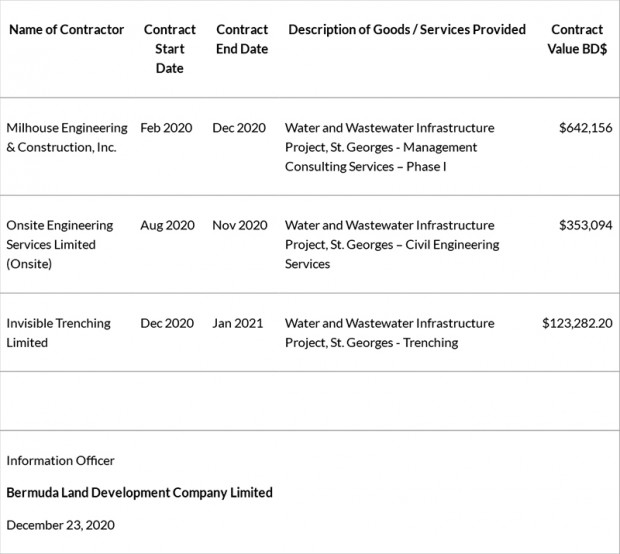The image size is (620, 554).
Task: Click the Bermuda Land Development Company Limited text
Action: [x=139, y=493]
